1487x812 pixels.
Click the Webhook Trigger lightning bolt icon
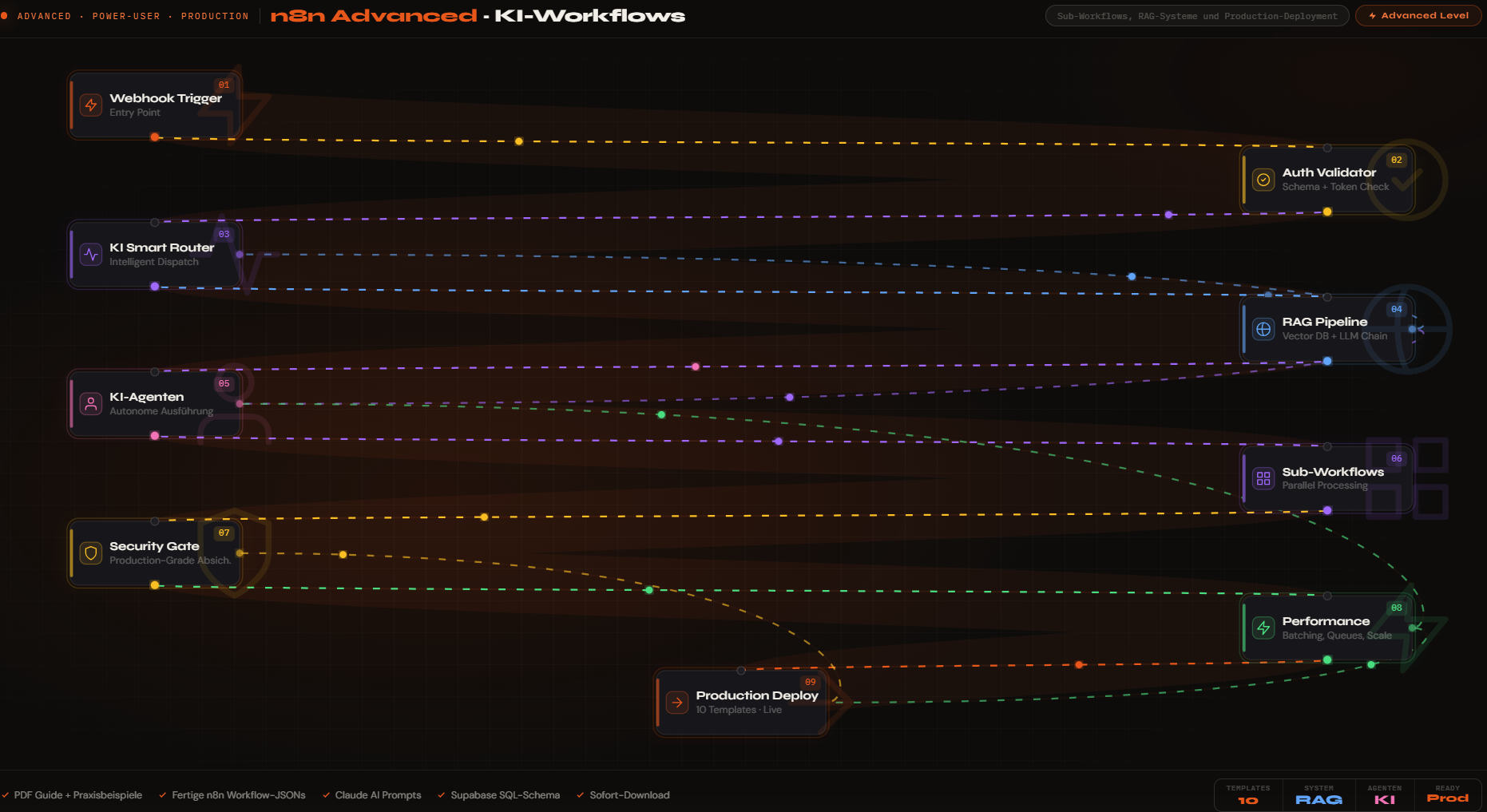click(x=91, y=105)
